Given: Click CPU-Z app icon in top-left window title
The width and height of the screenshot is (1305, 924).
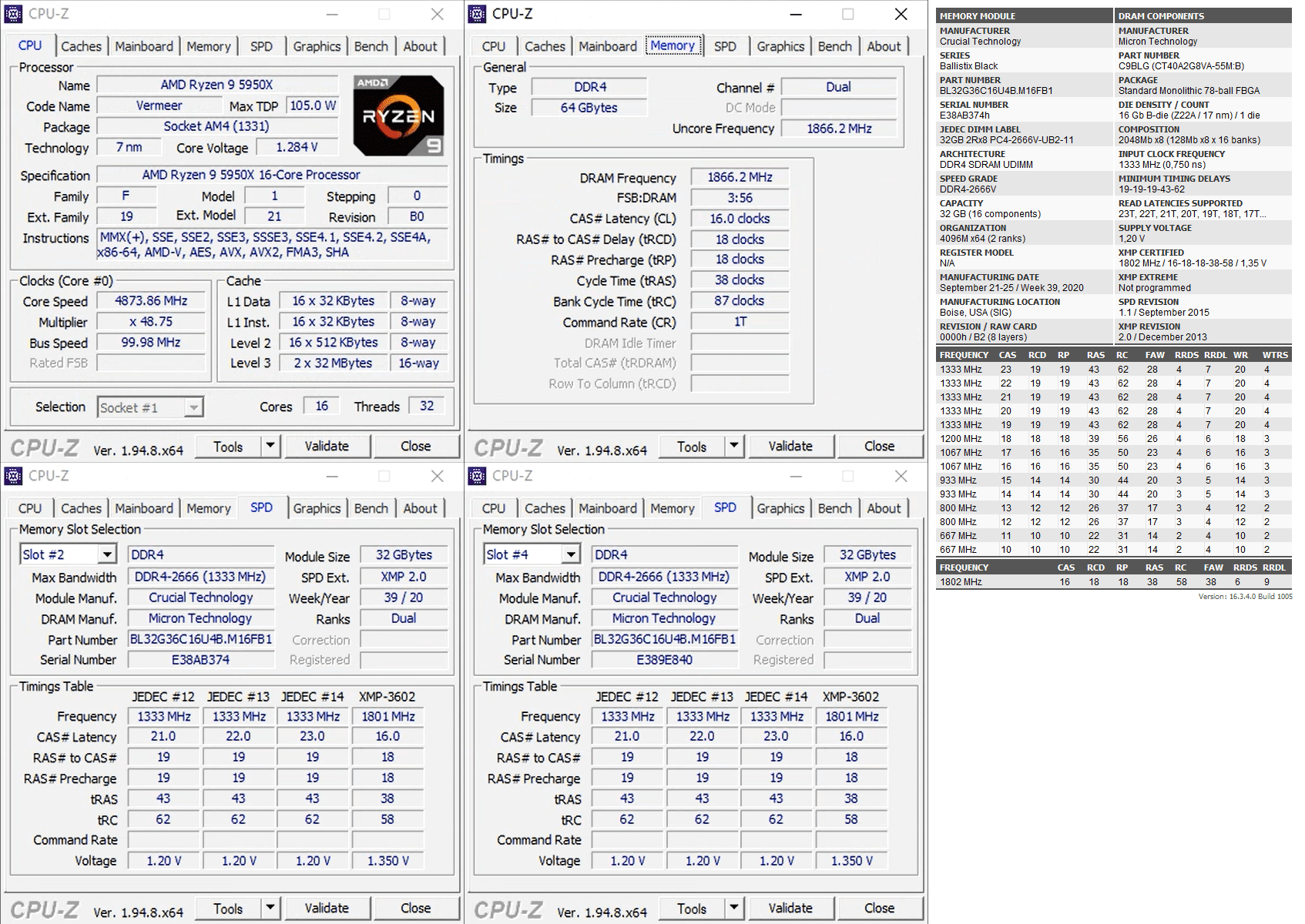Looking at the screenshot, I should (13, 14).
